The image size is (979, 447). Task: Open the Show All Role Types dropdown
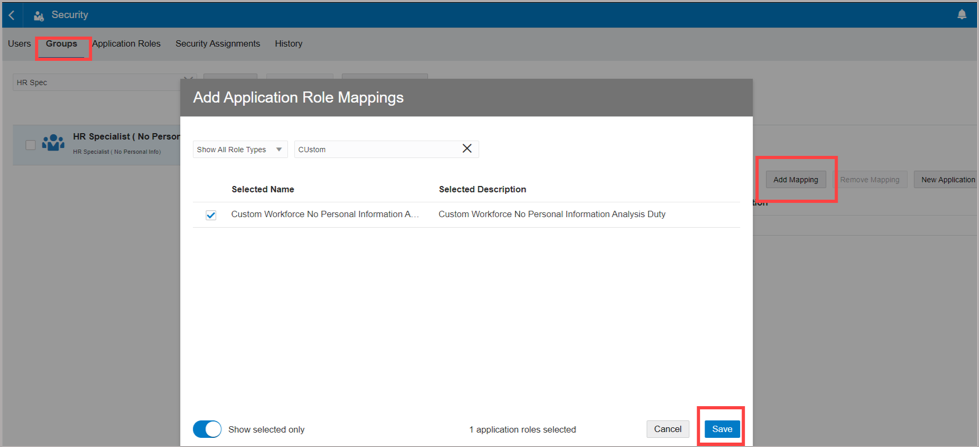(240, 149)
